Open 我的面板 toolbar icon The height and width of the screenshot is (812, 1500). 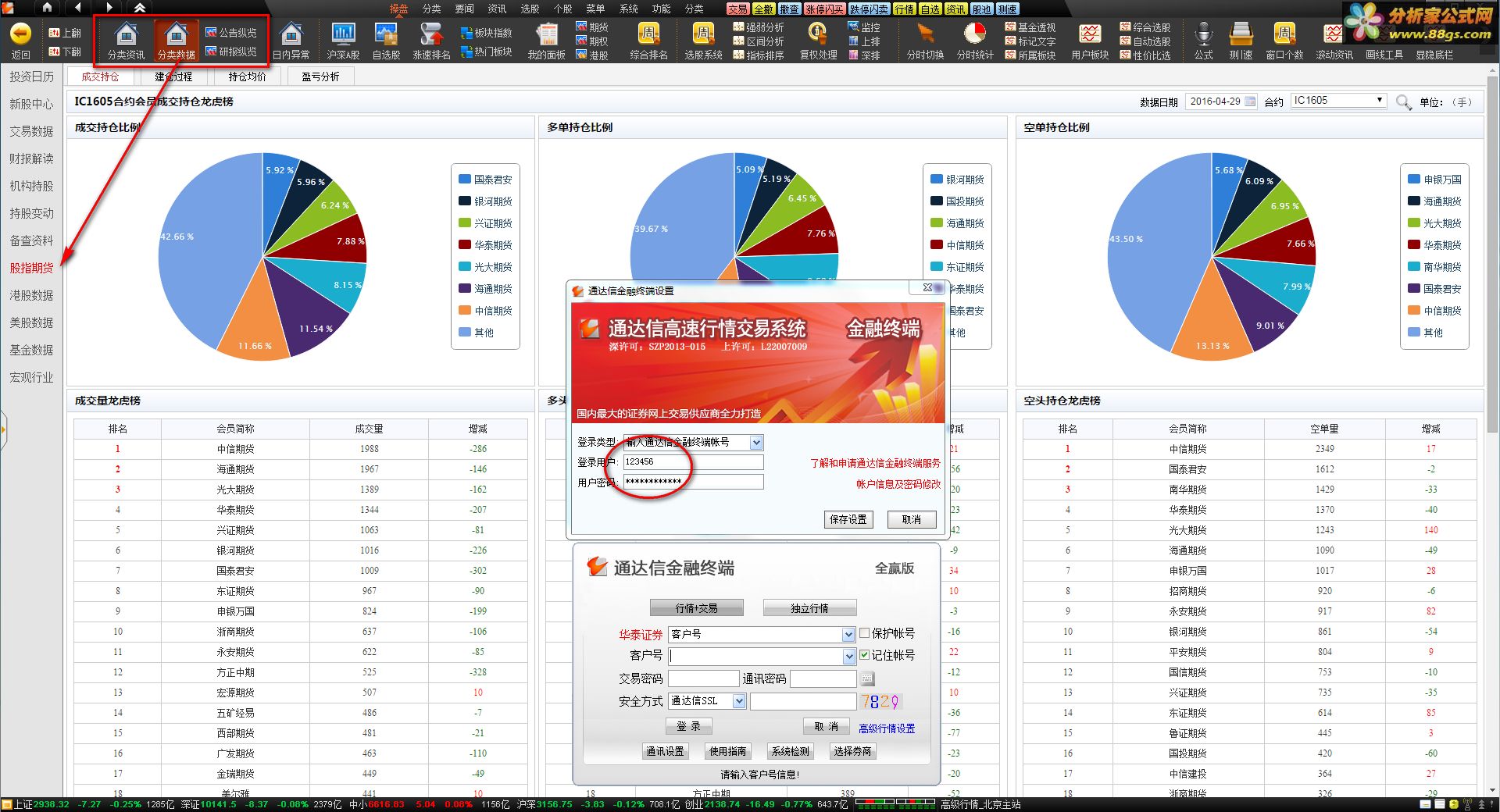click(546, 35)
